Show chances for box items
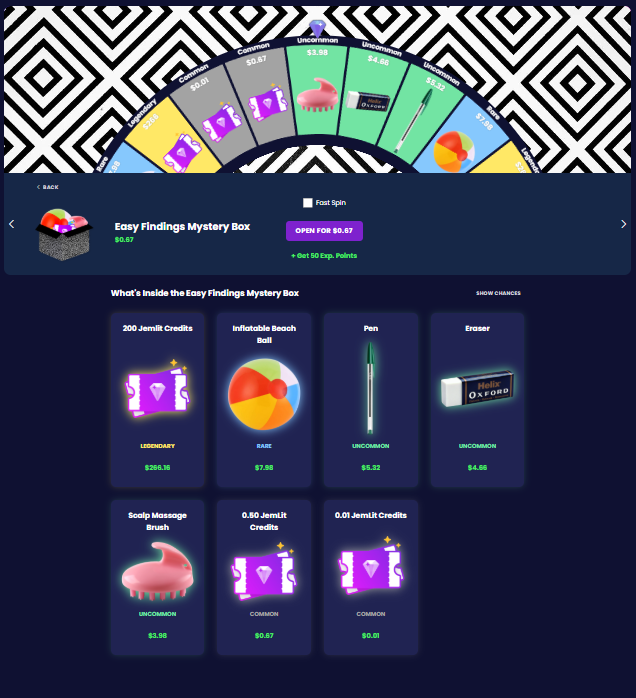Screen dimensions: 636x698 point(498,293)
